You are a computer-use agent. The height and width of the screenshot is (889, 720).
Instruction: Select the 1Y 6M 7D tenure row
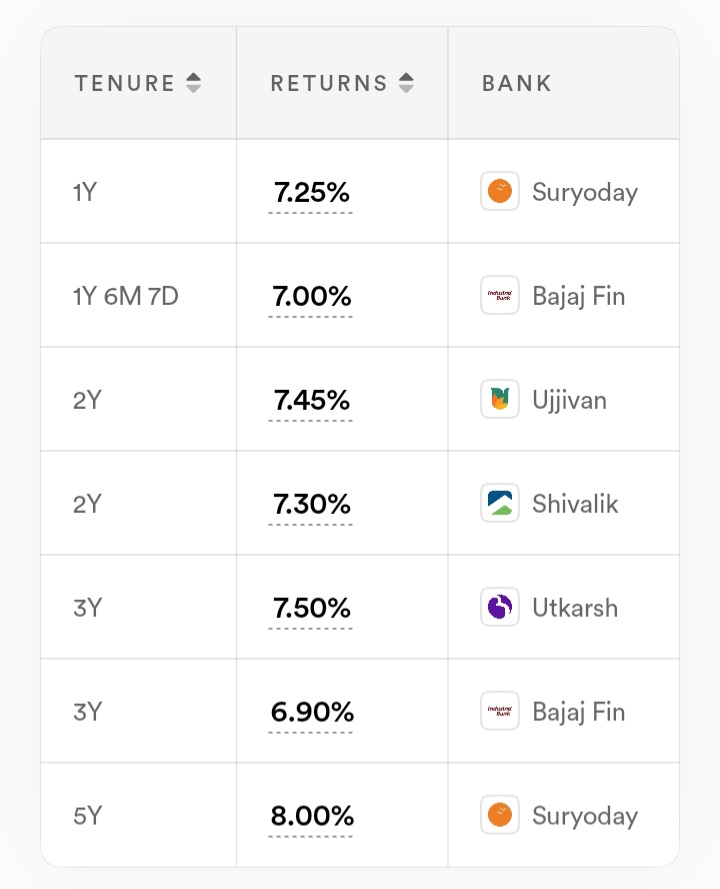[x=126, y=296]
